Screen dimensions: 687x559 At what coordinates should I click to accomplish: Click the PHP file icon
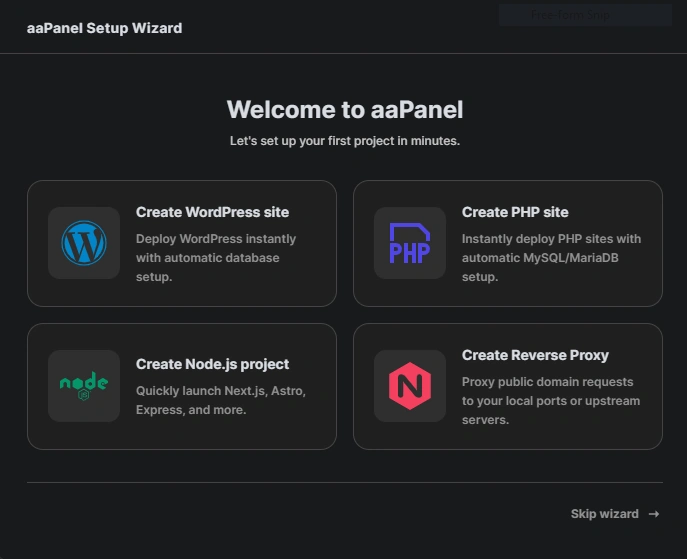coord(410,243)
